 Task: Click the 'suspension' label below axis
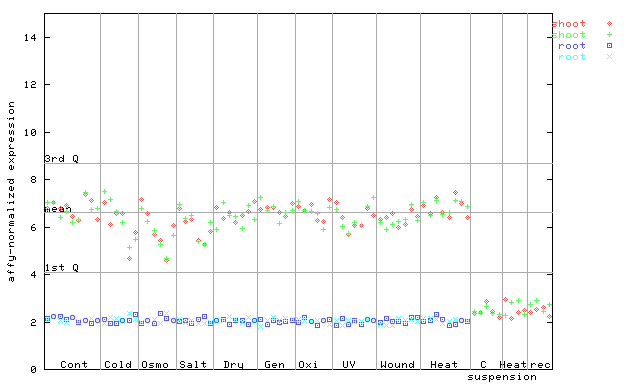502,377
